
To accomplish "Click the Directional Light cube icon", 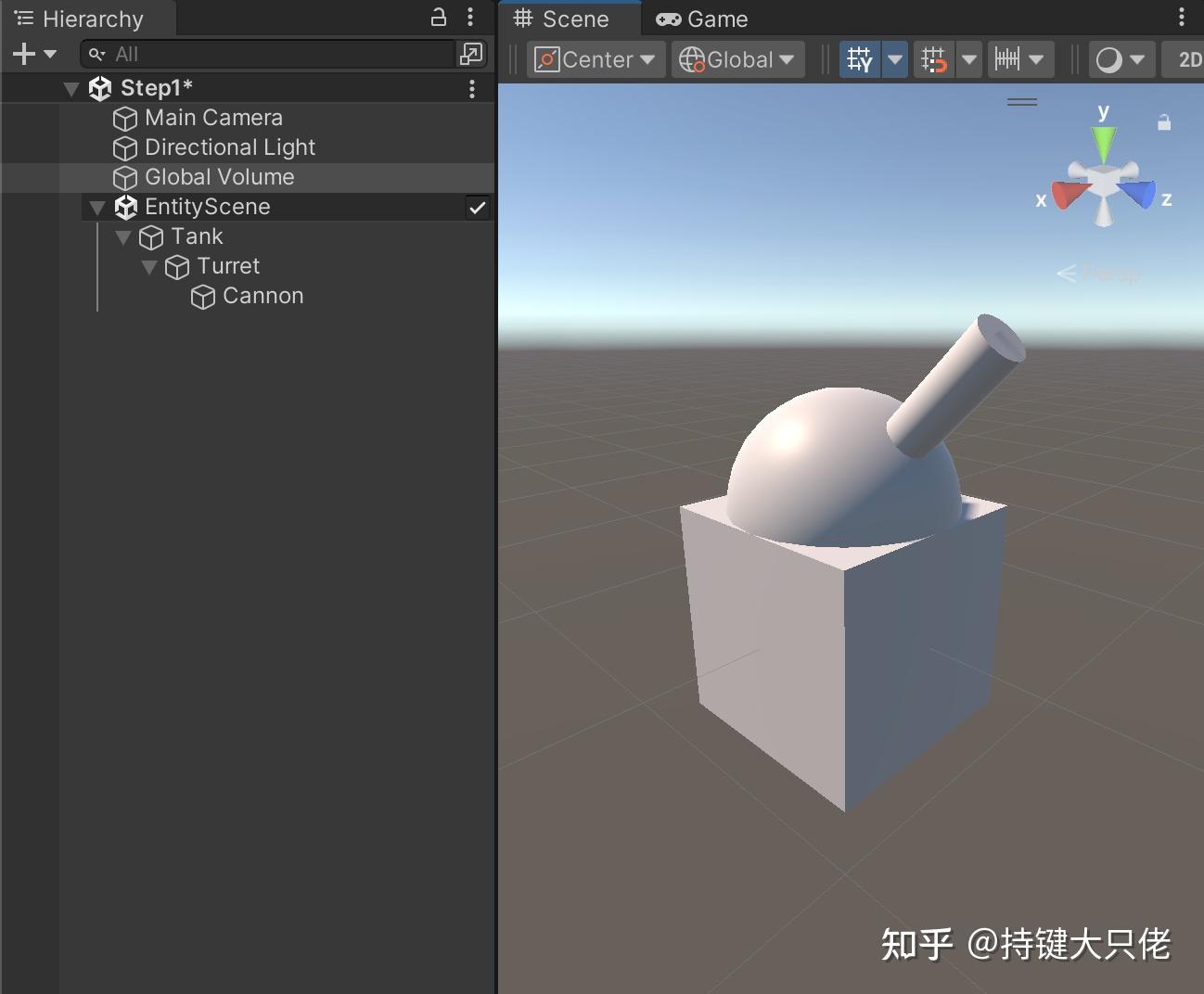I will [125, 148].
